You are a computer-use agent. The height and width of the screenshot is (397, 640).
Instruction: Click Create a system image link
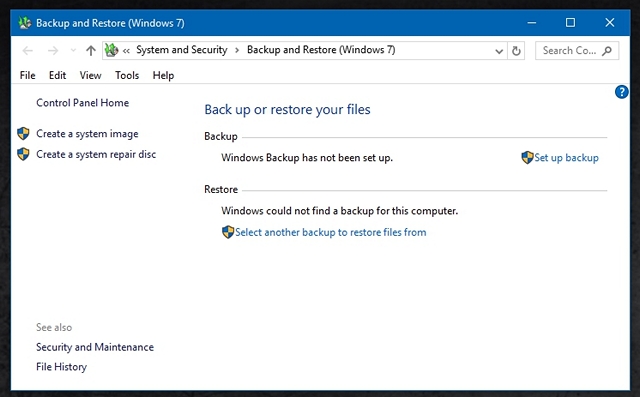[x=87, y=134]
